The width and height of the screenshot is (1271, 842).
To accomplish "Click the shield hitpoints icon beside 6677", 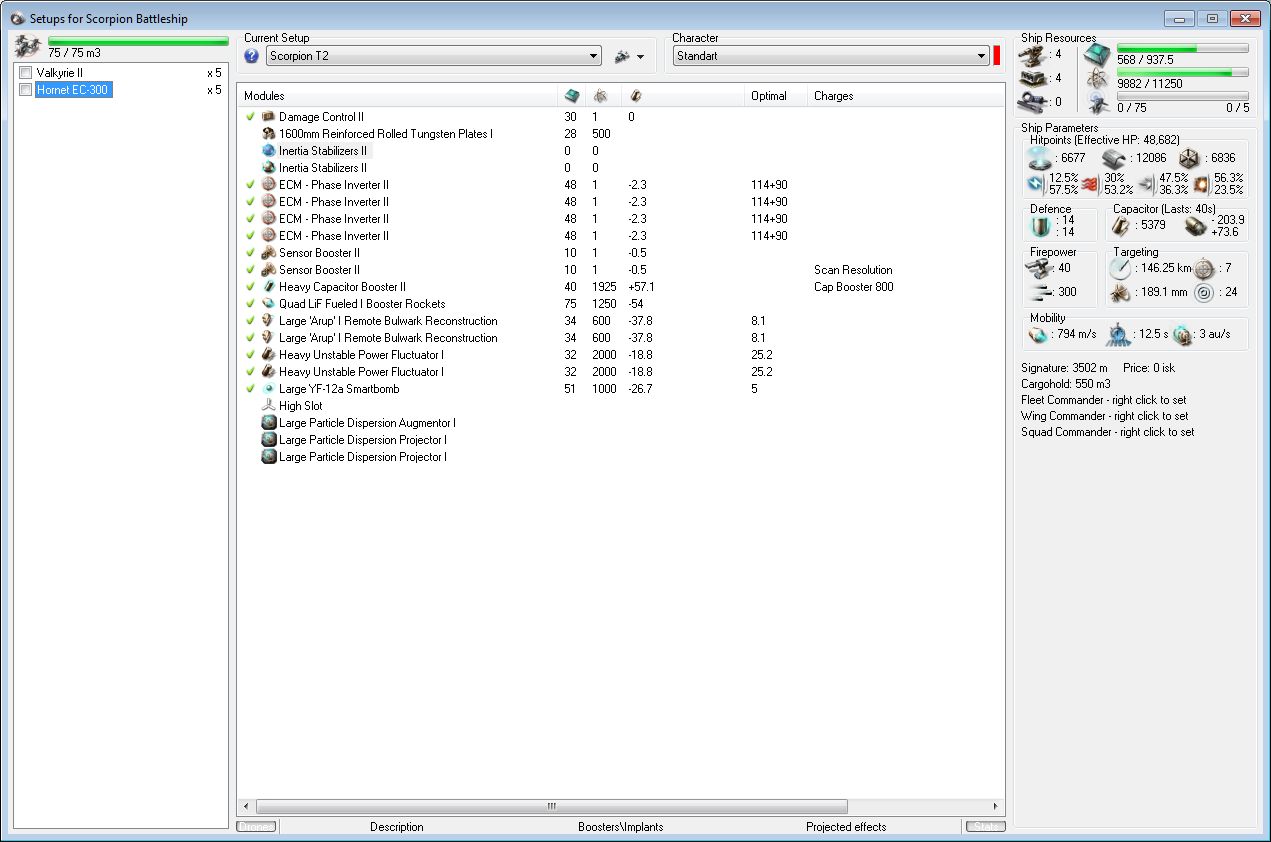I will pos(1042,158).
